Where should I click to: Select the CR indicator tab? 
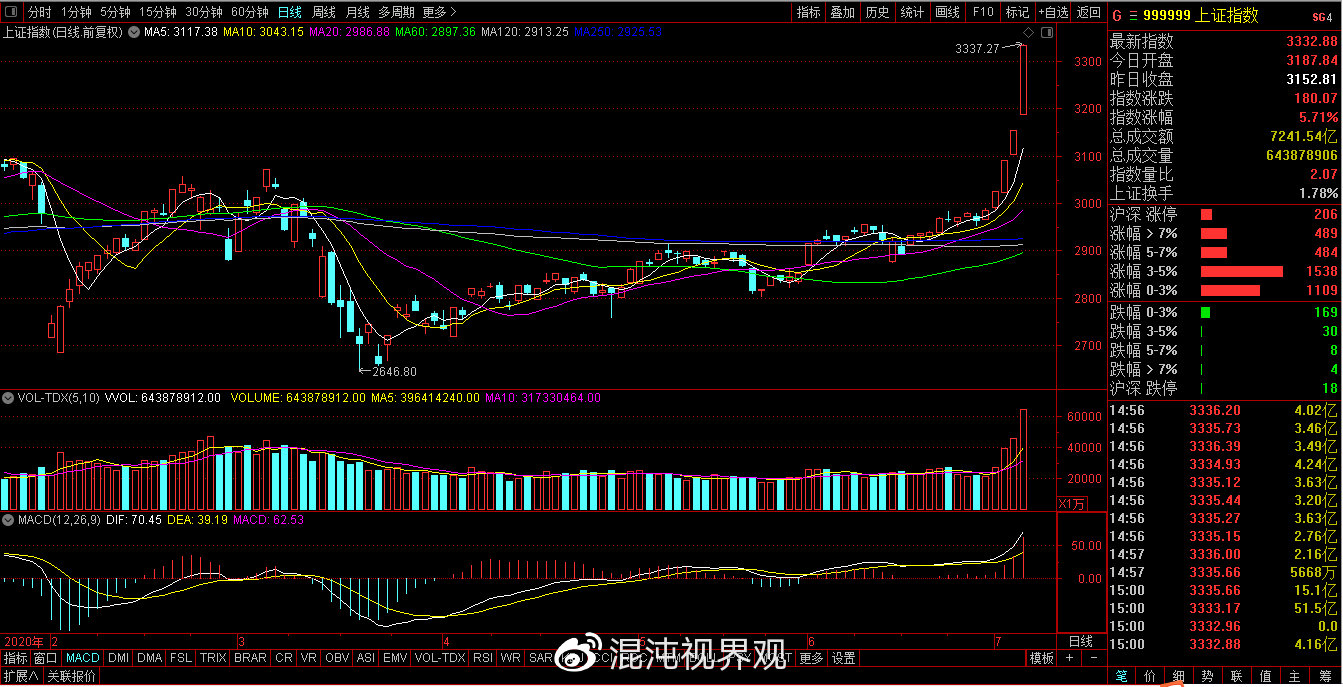pyautogui.click(x=283, y=658)
